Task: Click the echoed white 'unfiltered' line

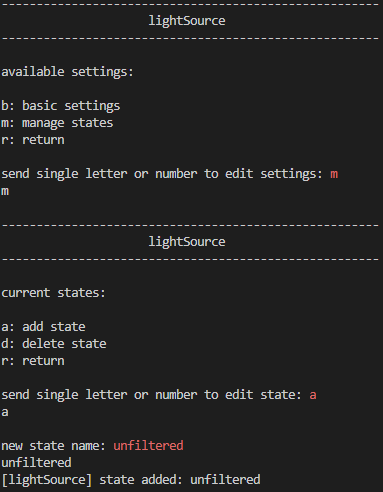Action: tap(36, 463)
